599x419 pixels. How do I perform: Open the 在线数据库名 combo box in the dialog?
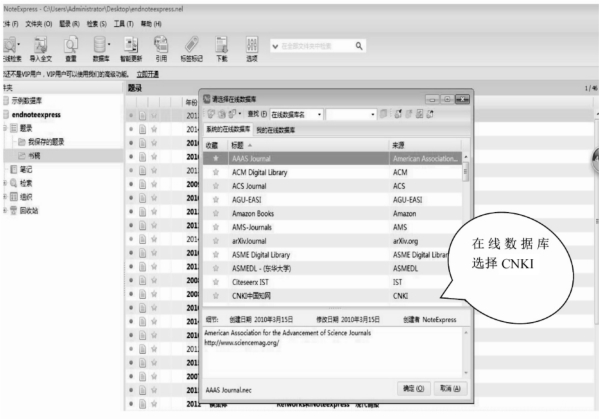pyautogui.click(x=297, y=114)
